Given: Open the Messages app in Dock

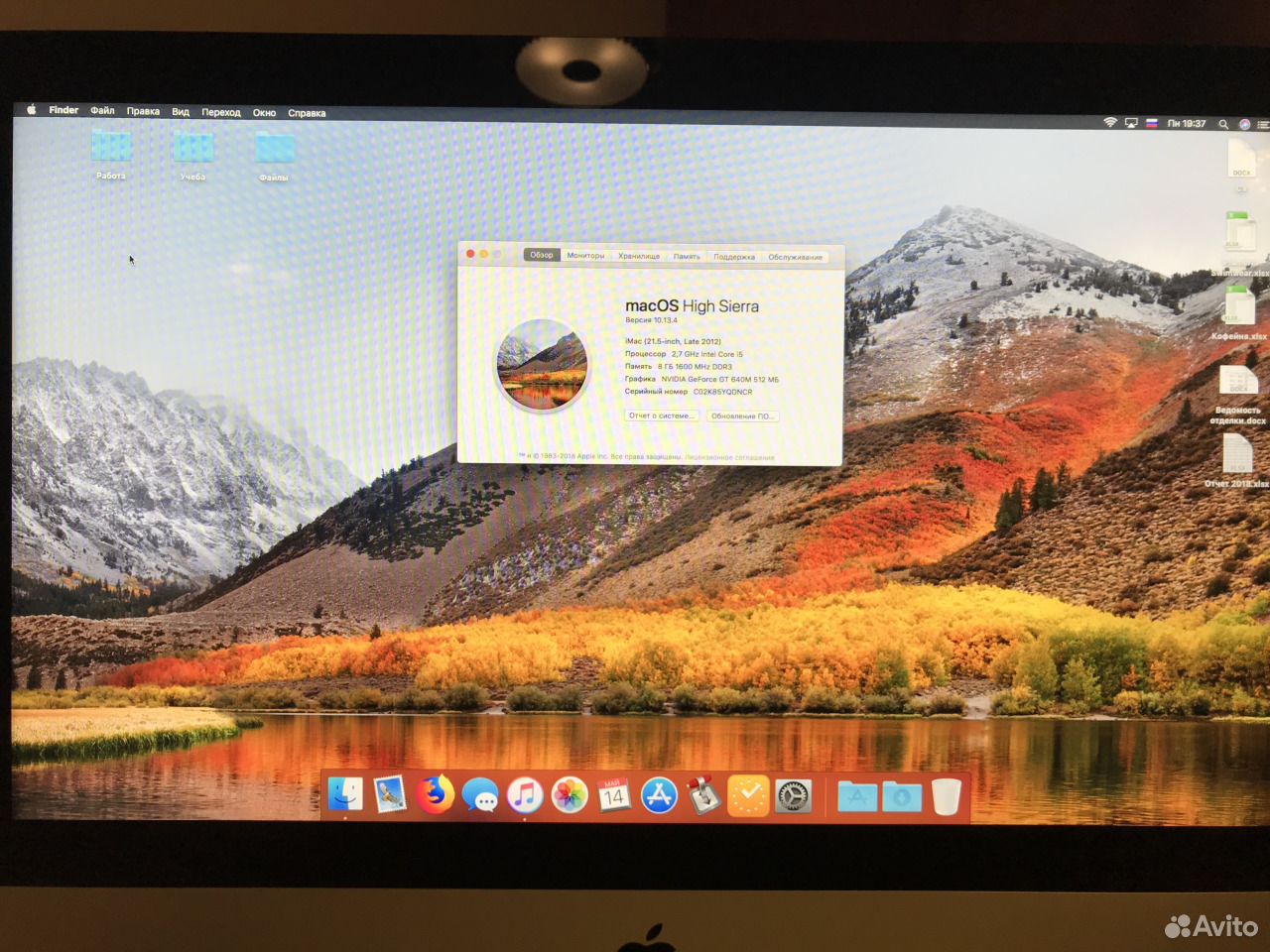Looking at the screenshot, I should click(x=480, y=795).
